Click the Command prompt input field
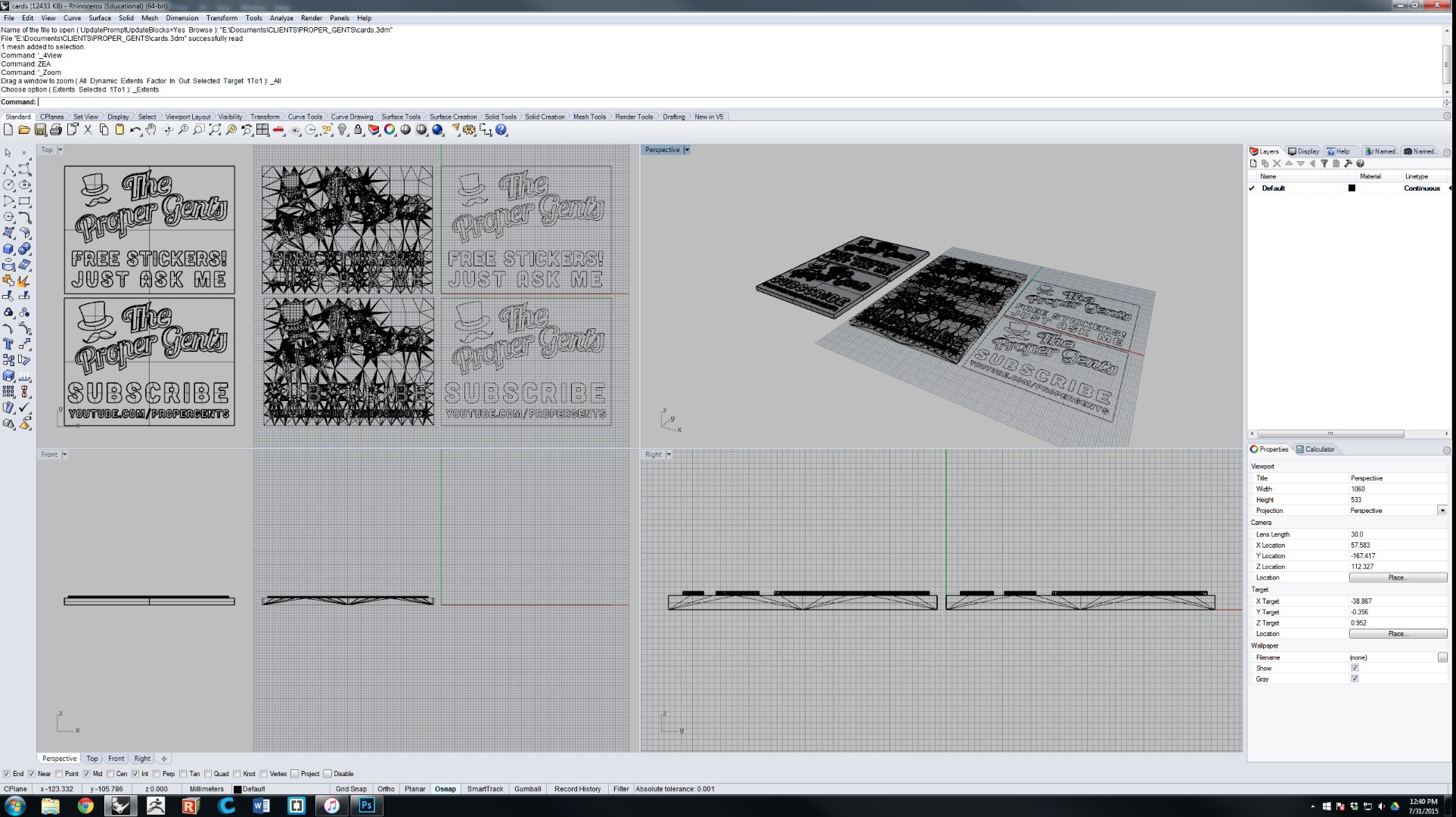Image resolution: width=1456 pixels, height=817 pixels. (x=740, y=102)
